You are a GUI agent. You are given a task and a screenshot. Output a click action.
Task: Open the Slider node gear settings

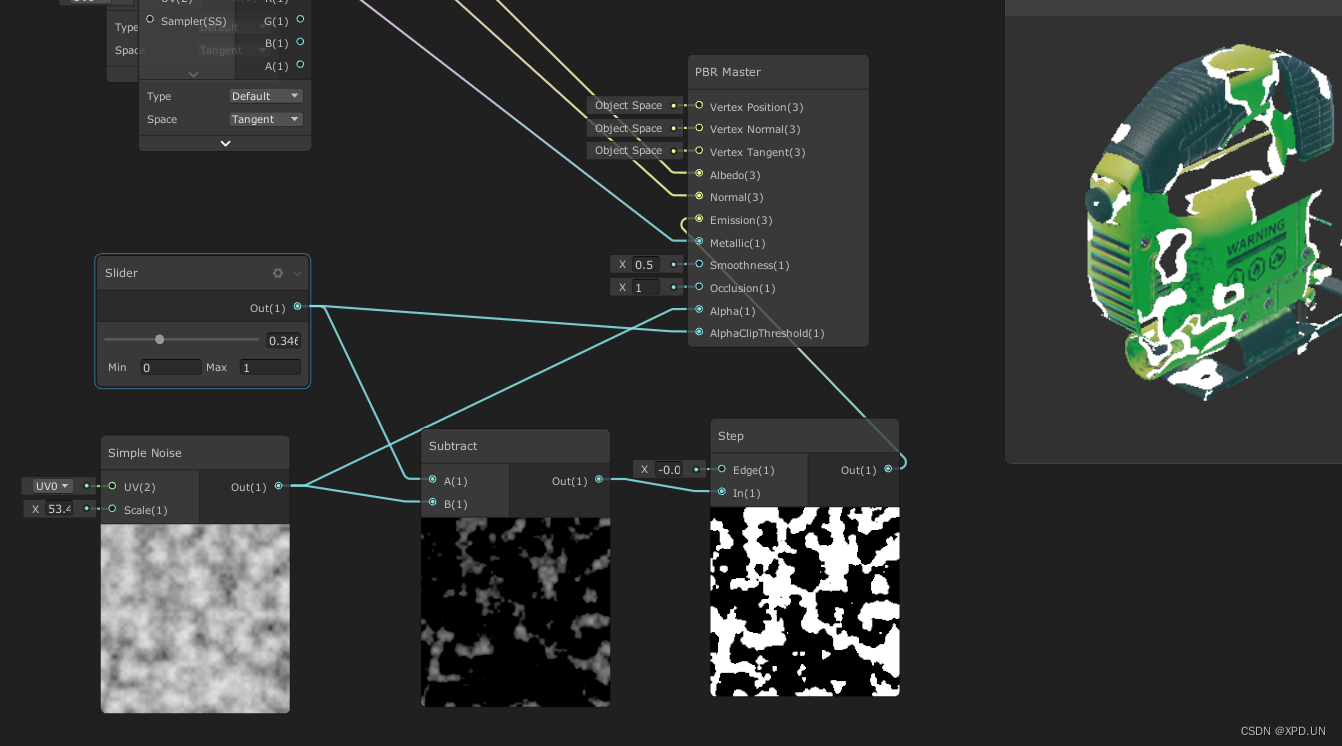[x=278, y=273]
